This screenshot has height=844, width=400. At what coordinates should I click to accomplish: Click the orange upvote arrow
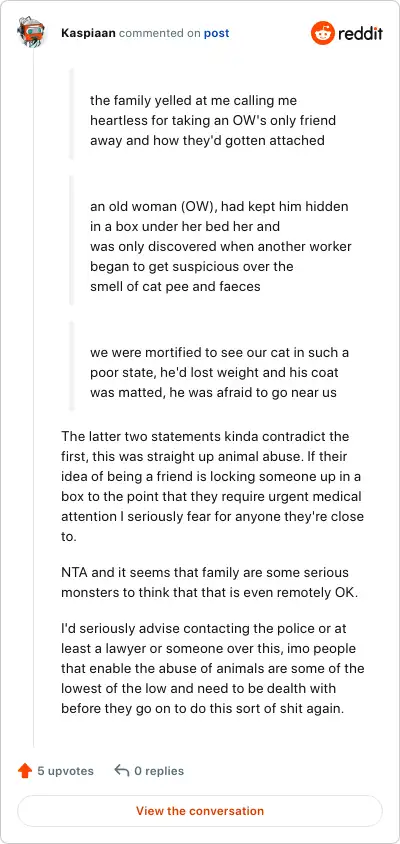(x=25, y=771)
